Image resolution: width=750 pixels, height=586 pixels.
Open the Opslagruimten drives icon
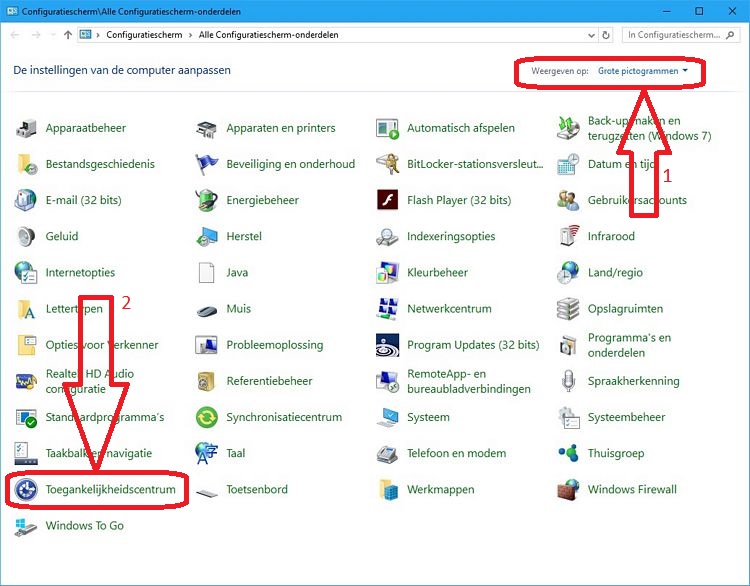[568, 309]
